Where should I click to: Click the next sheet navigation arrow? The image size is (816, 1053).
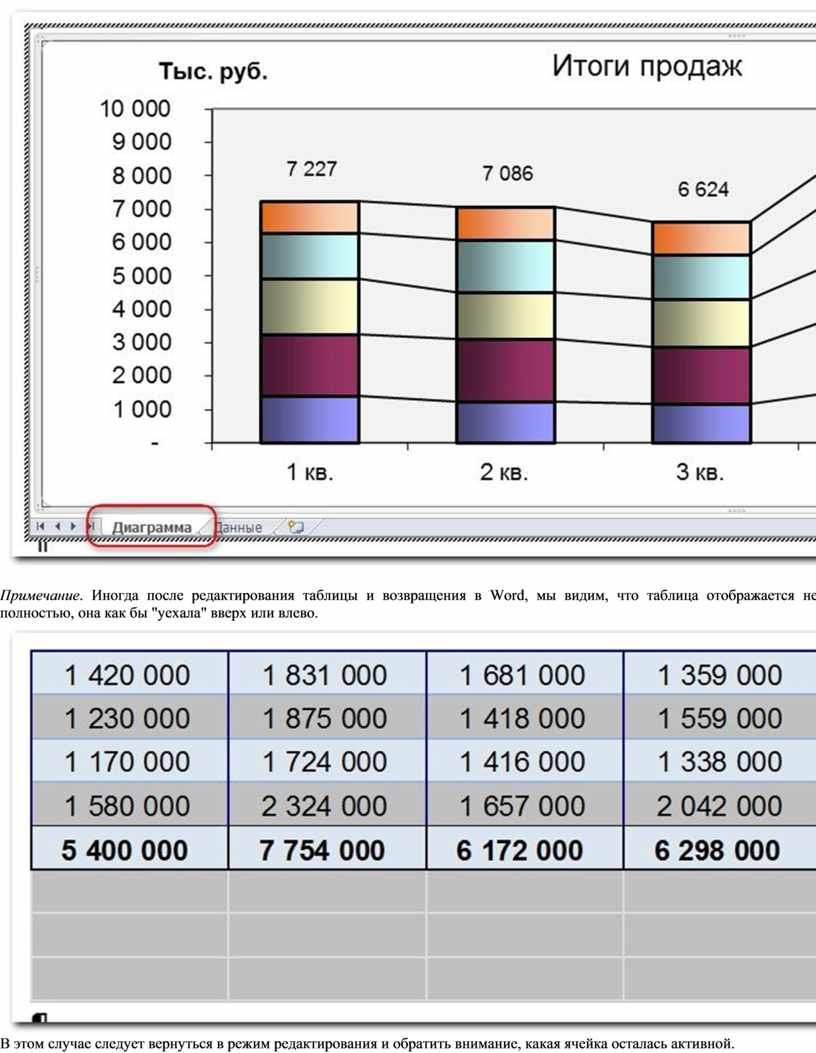tap(71, 526)
